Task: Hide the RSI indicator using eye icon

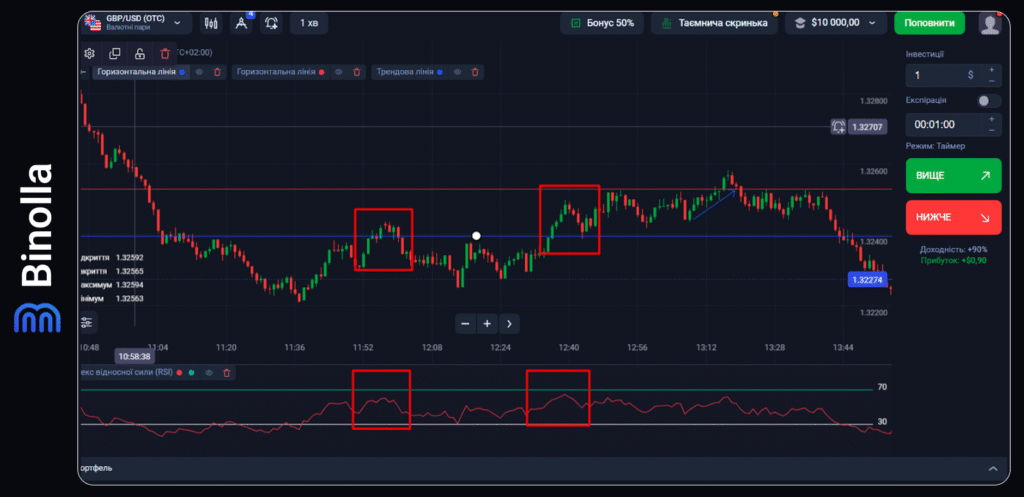Action: [209, 373]
